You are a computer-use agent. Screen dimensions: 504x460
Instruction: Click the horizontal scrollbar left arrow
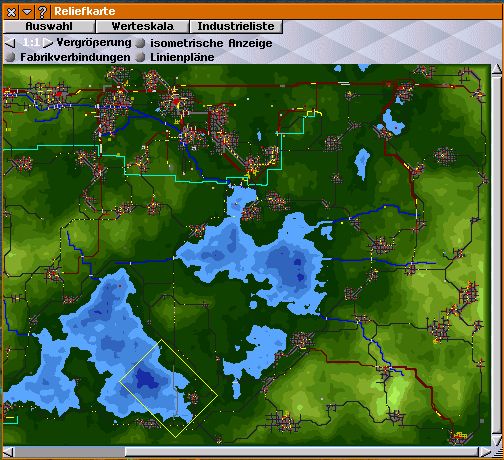pos(8,452)
